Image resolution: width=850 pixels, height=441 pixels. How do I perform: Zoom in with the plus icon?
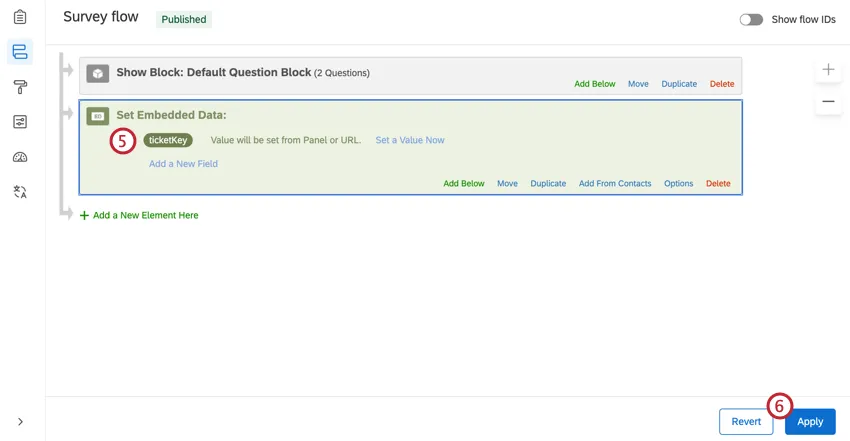click(x=828, y=69)
